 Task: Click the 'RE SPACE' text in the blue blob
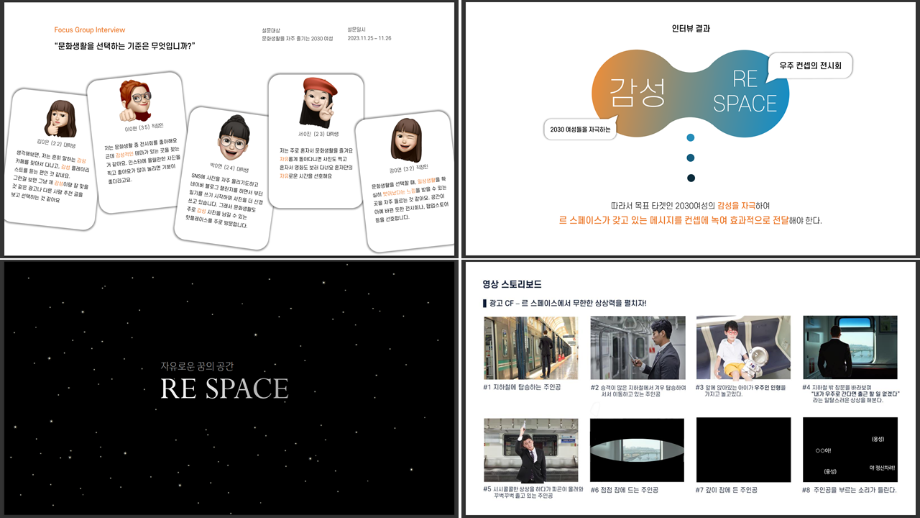click(x=745, y=91)
